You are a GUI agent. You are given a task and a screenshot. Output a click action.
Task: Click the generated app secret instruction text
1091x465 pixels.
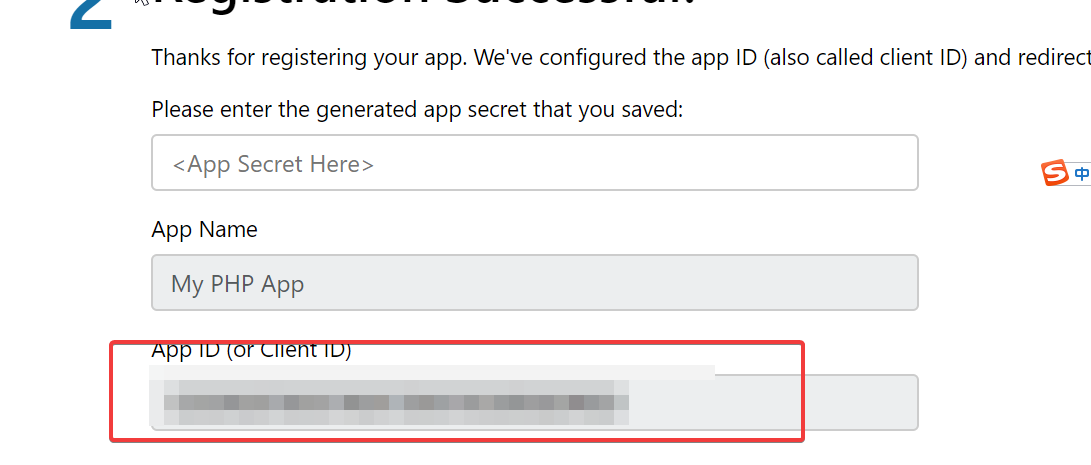pos(417,109)
